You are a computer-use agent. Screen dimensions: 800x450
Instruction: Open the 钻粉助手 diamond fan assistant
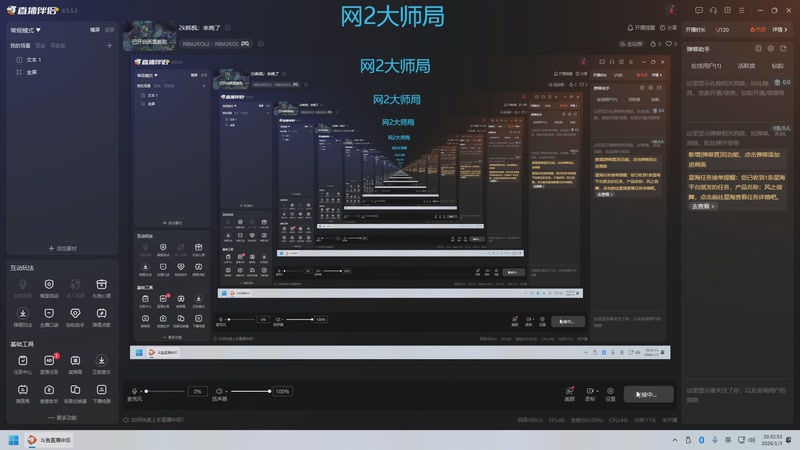click(75, 317)
